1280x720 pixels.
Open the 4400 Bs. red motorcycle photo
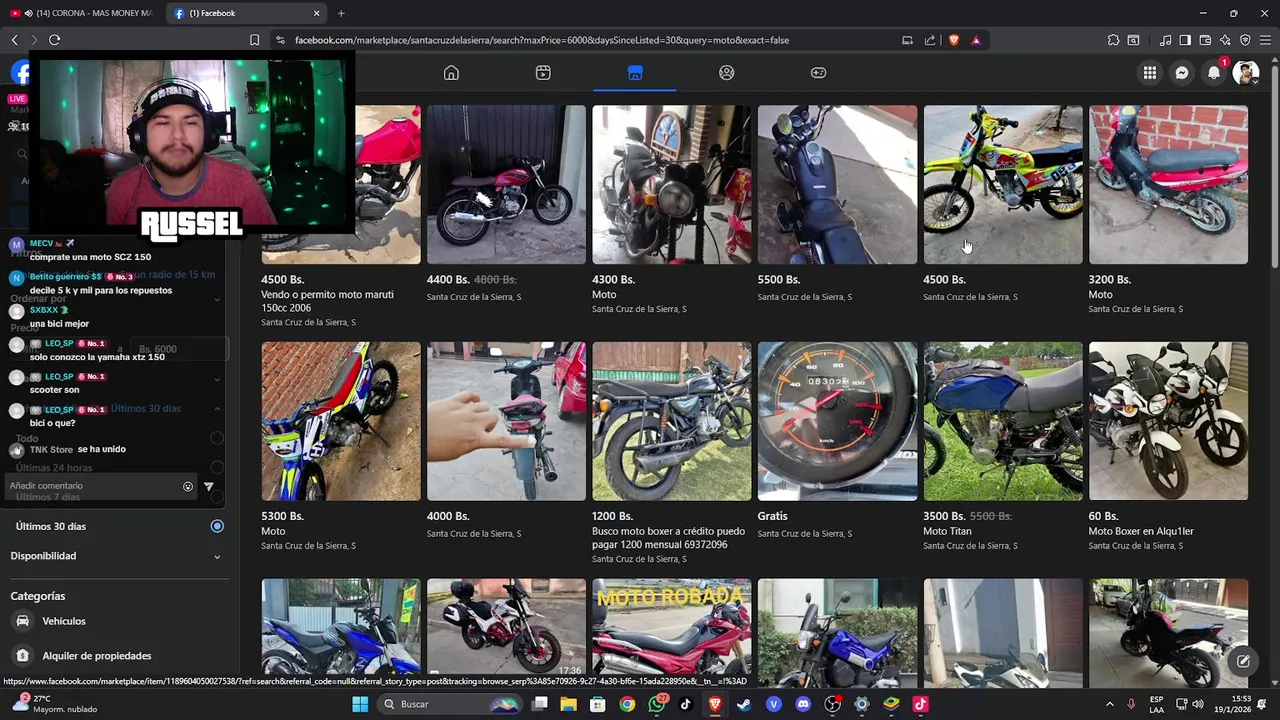[506, 185]
